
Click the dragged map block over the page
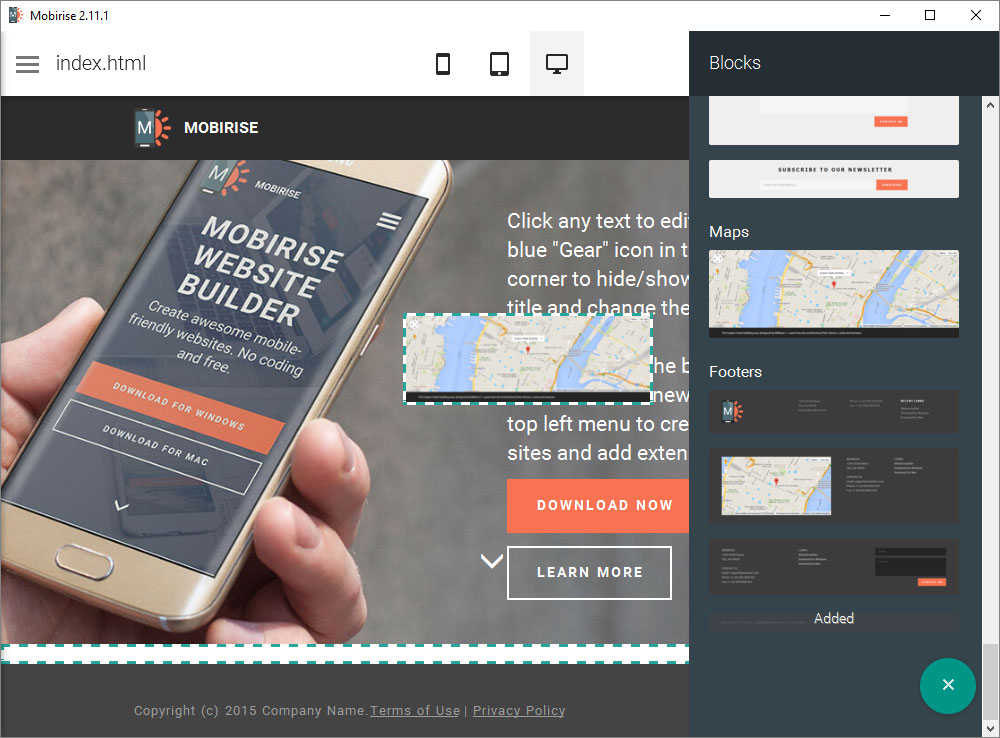[528, 358]
